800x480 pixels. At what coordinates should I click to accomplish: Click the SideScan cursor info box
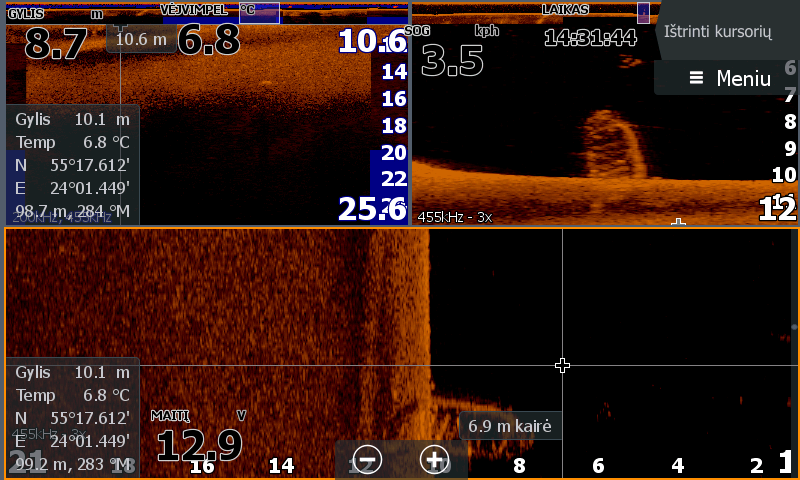click(72, 417)
